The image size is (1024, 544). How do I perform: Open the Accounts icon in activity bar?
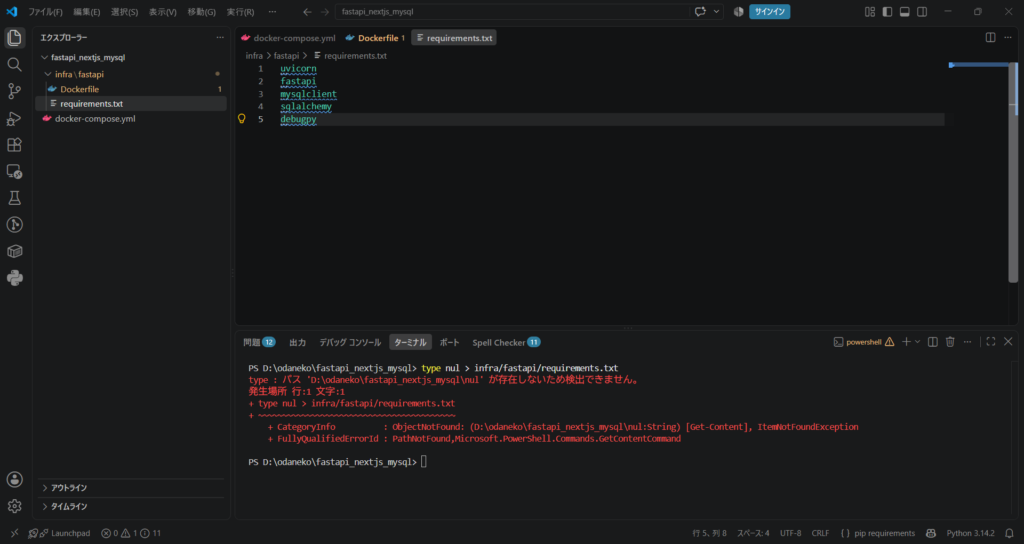14,479
